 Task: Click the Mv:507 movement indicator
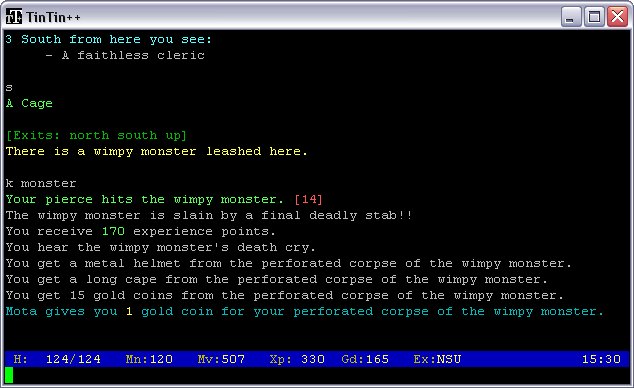[221, 359]
